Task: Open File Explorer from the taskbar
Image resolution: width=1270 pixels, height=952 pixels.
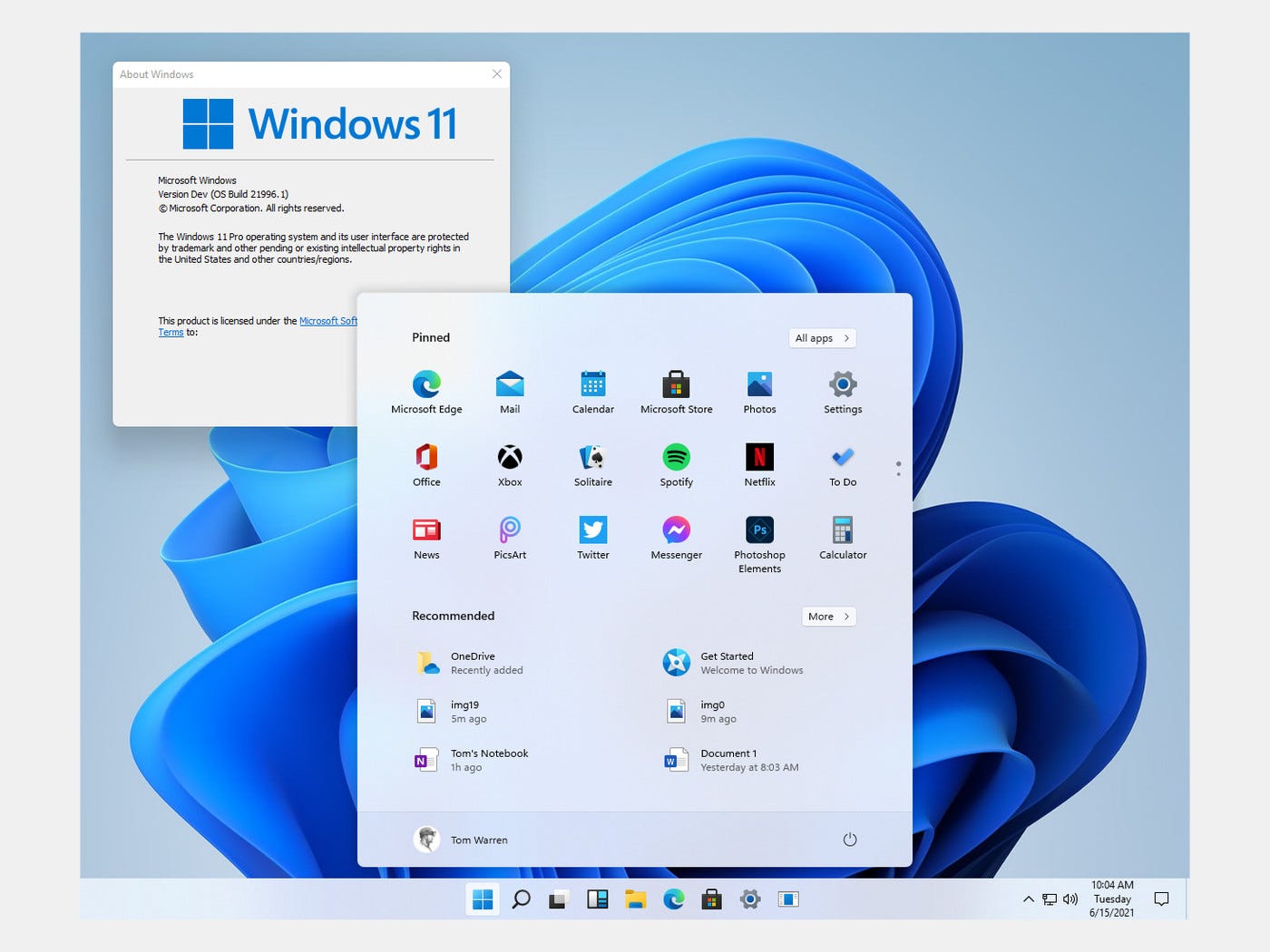Action: (635, 899)
